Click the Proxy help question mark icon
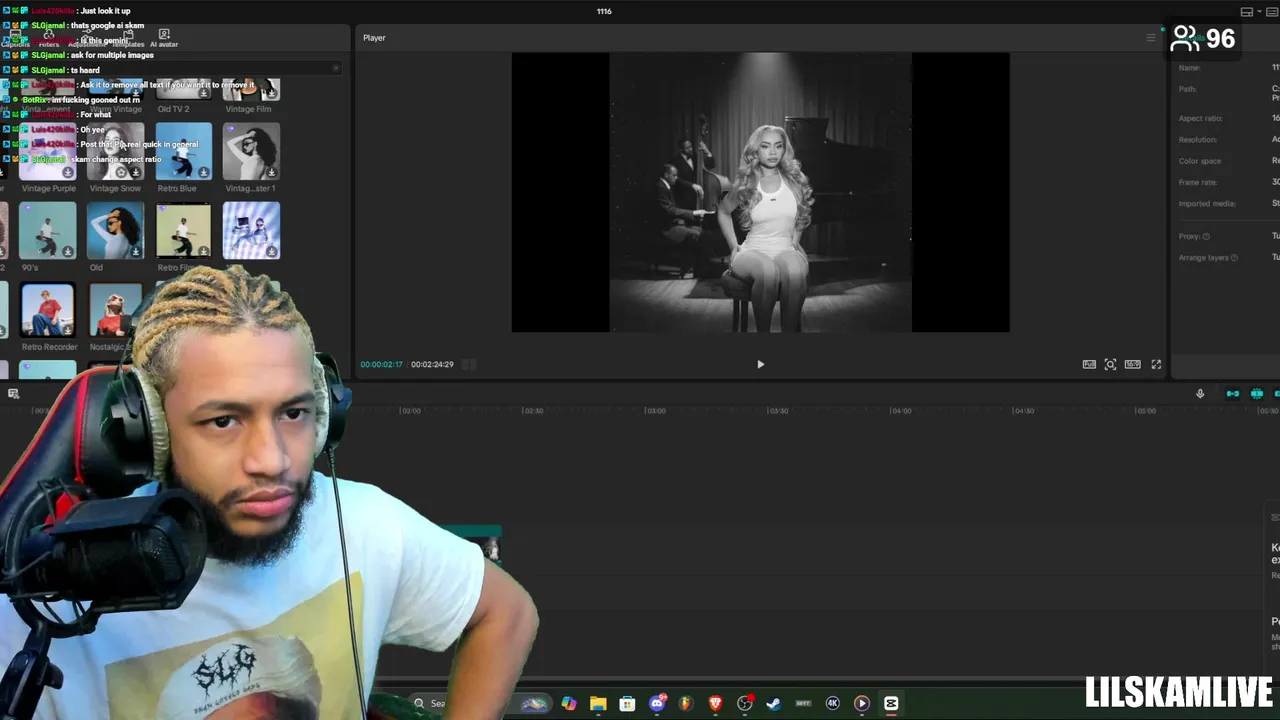 coord(1206,237)
